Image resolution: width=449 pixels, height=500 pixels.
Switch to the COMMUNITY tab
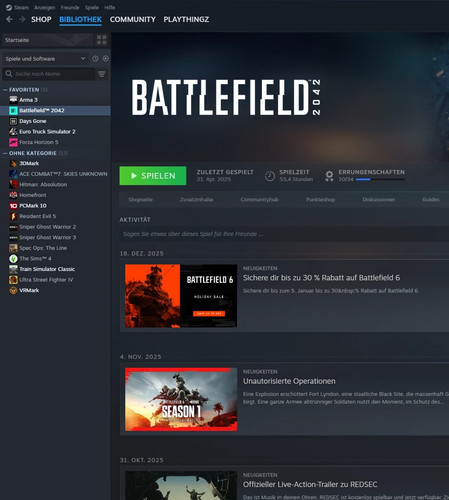pyautogui.click(x=133, y=19)
